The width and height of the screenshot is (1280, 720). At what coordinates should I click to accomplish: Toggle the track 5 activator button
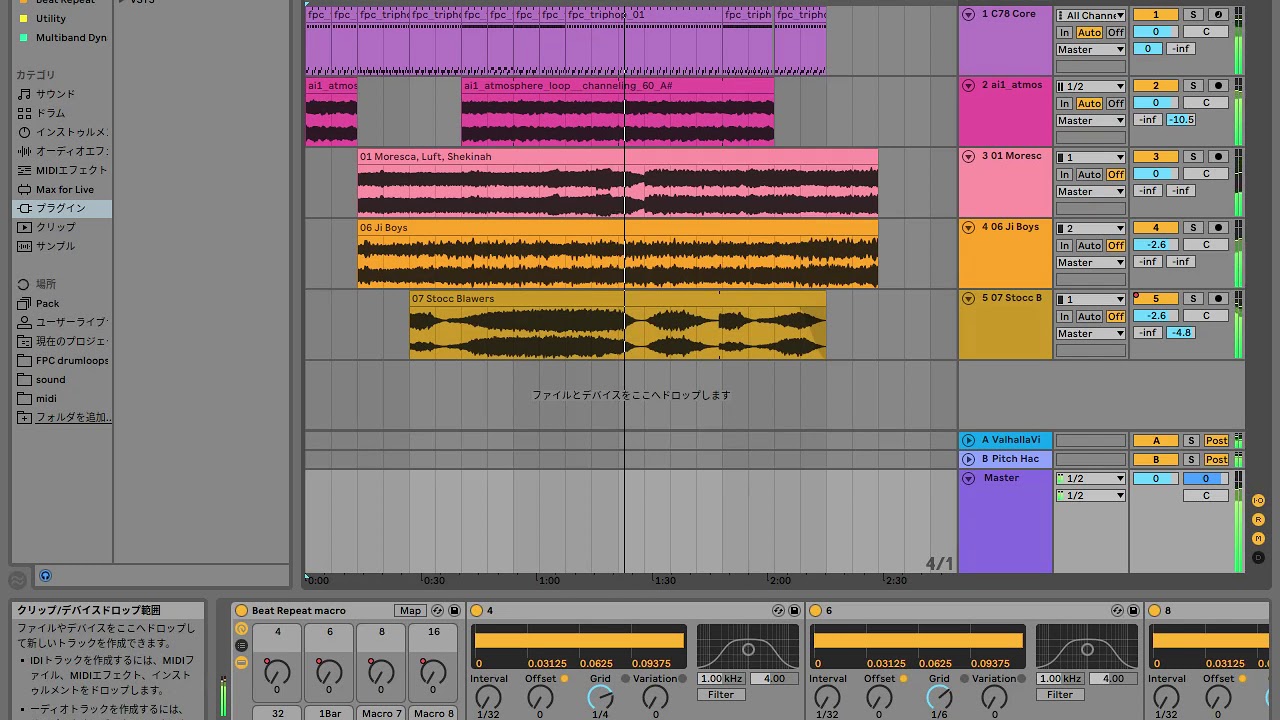(x=1156, y=299)
